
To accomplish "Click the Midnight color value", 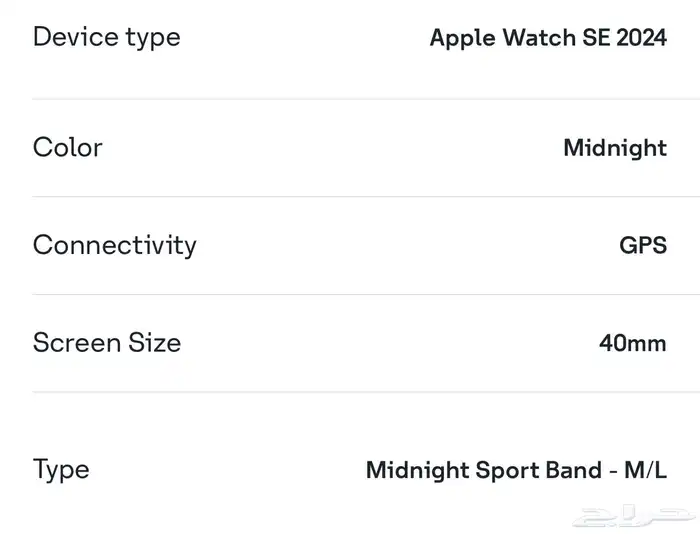I will point(615,149).
